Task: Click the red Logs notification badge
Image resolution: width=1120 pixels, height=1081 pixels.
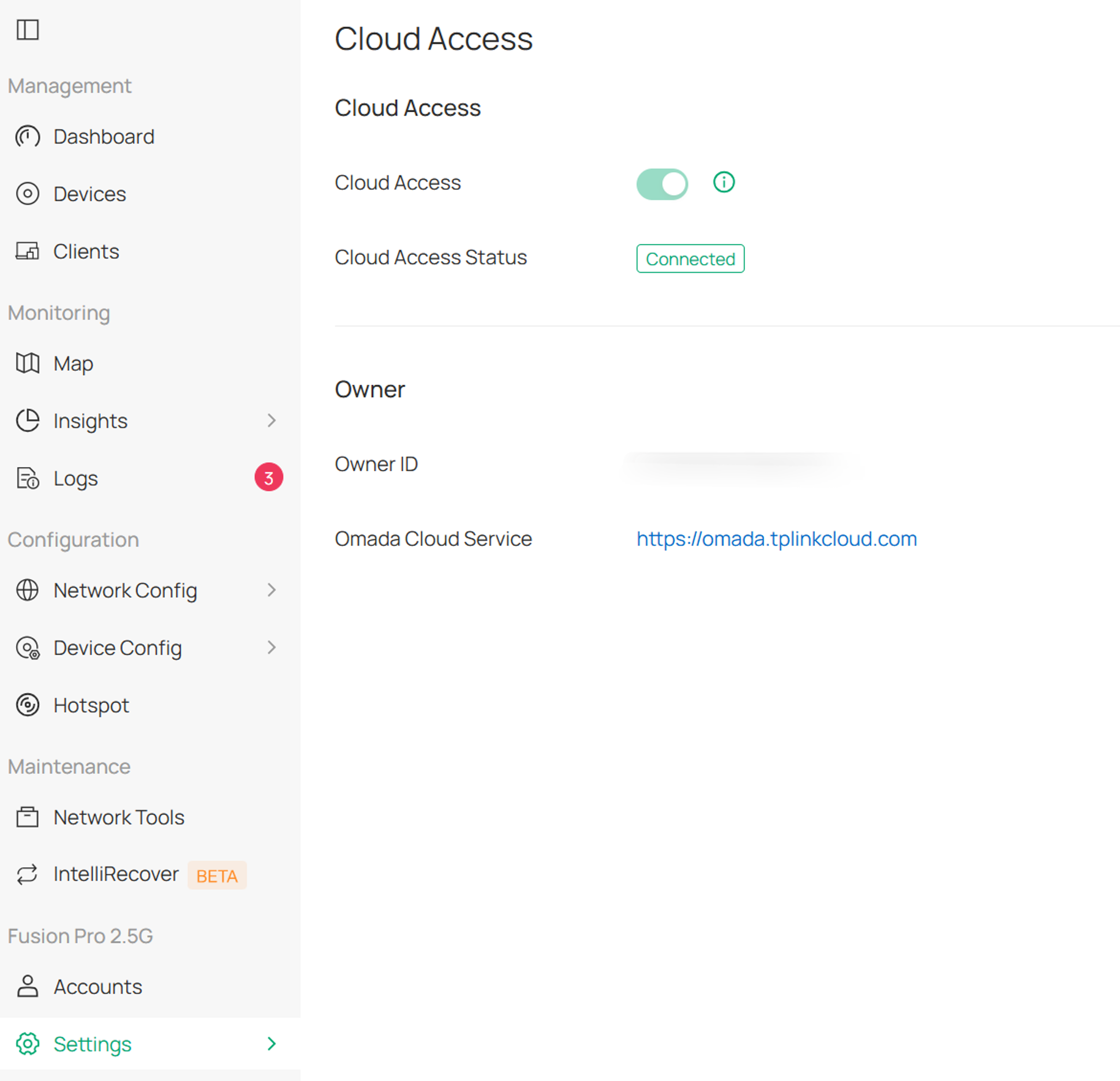Action: click(x=268, y=477)
